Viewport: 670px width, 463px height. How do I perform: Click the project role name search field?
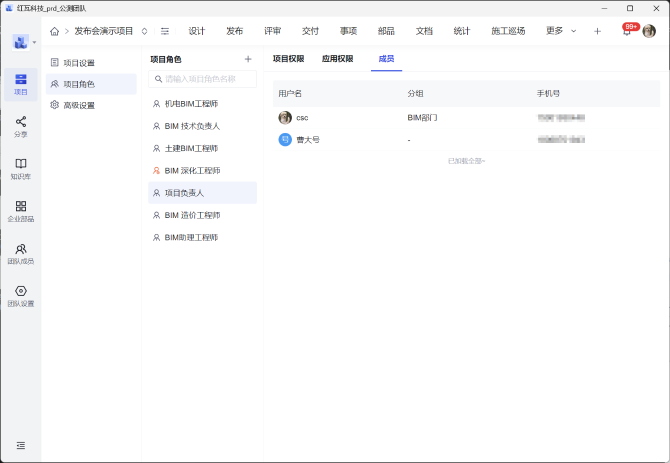tap(203, 79)
